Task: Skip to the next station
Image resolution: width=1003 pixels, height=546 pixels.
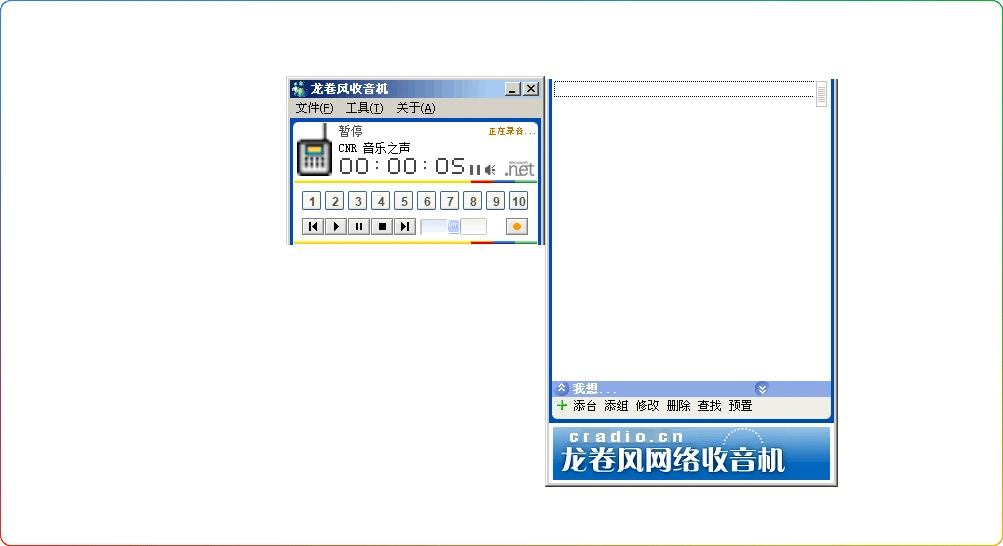Action: point(405,227)
